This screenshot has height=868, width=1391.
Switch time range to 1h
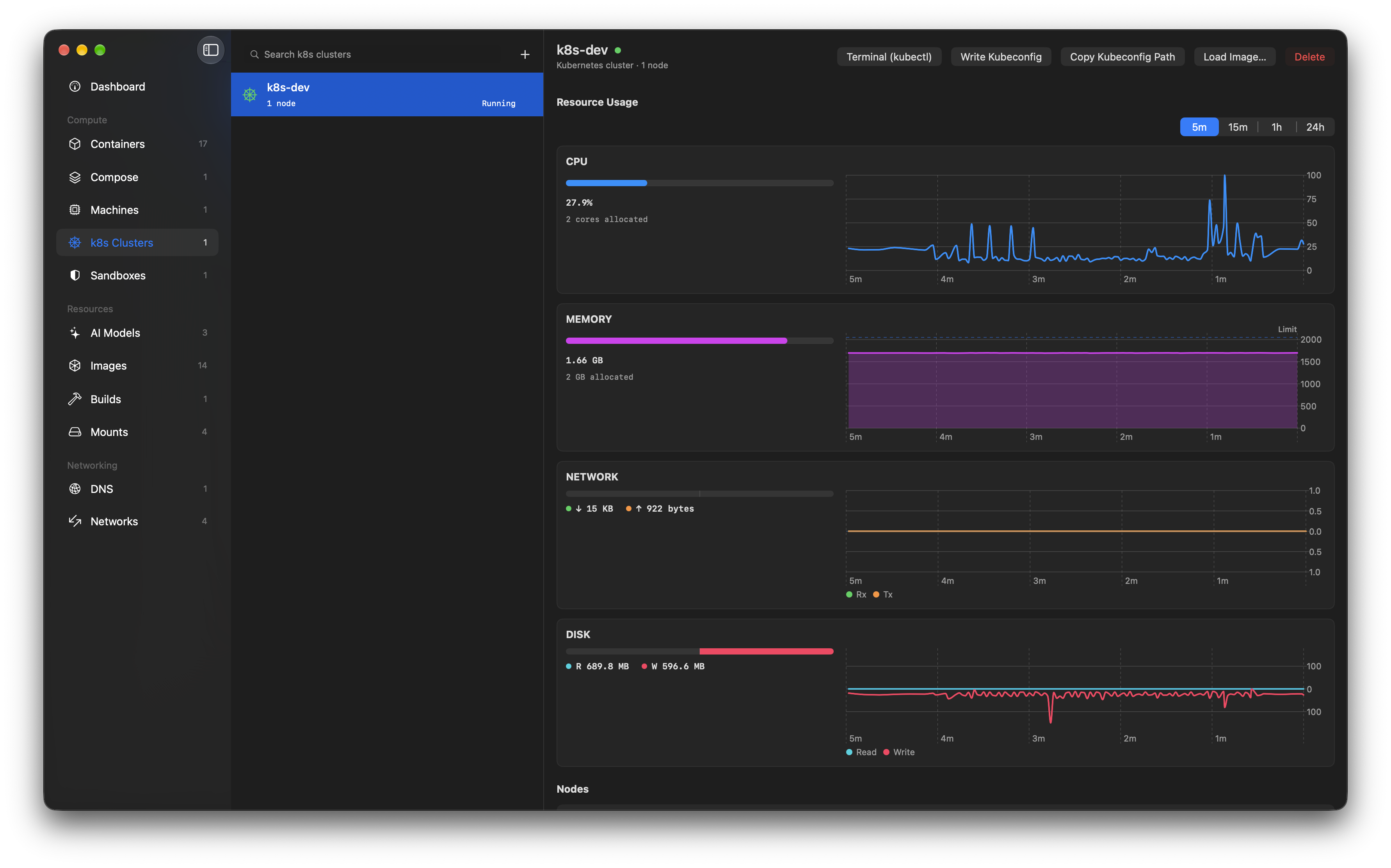[1276, 128]
